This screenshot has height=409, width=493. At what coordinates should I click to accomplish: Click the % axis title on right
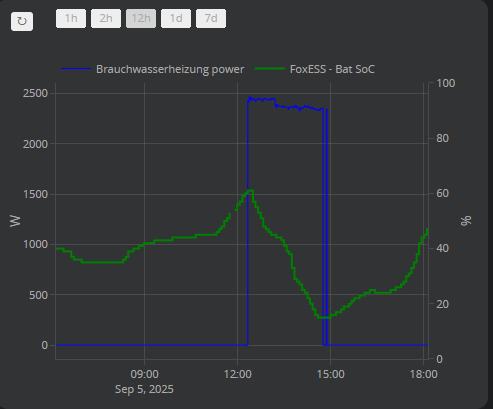click(x=466, y=221)
